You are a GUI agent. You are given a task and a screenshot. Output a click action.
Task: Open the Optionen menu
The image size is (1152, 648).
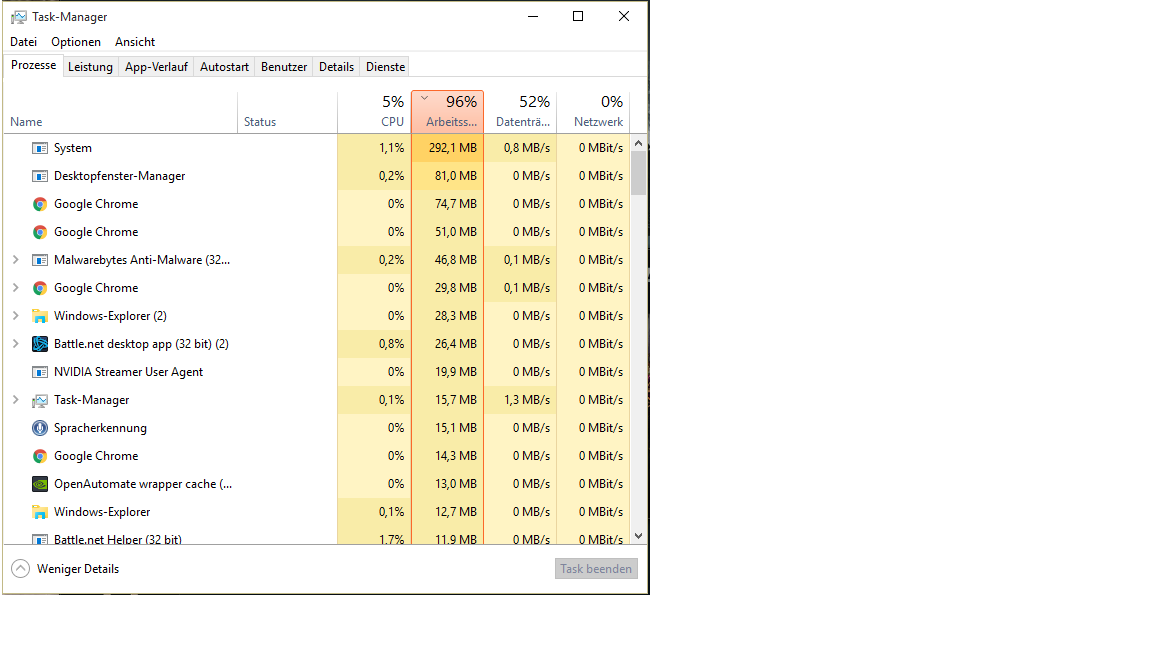(x=76, y=42)
